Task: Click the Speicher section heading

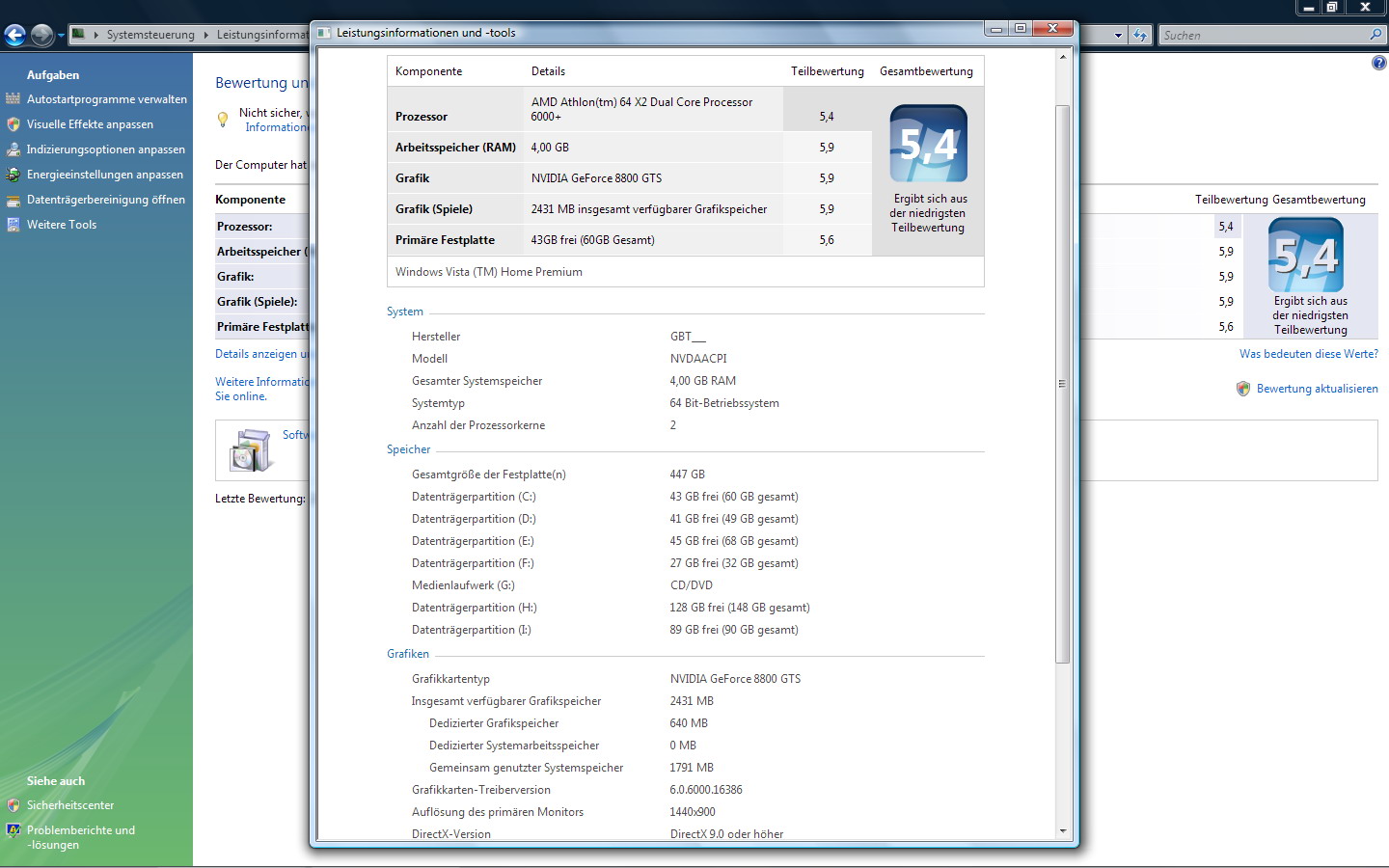Action: pyautogui.click(x=409, y=449)
